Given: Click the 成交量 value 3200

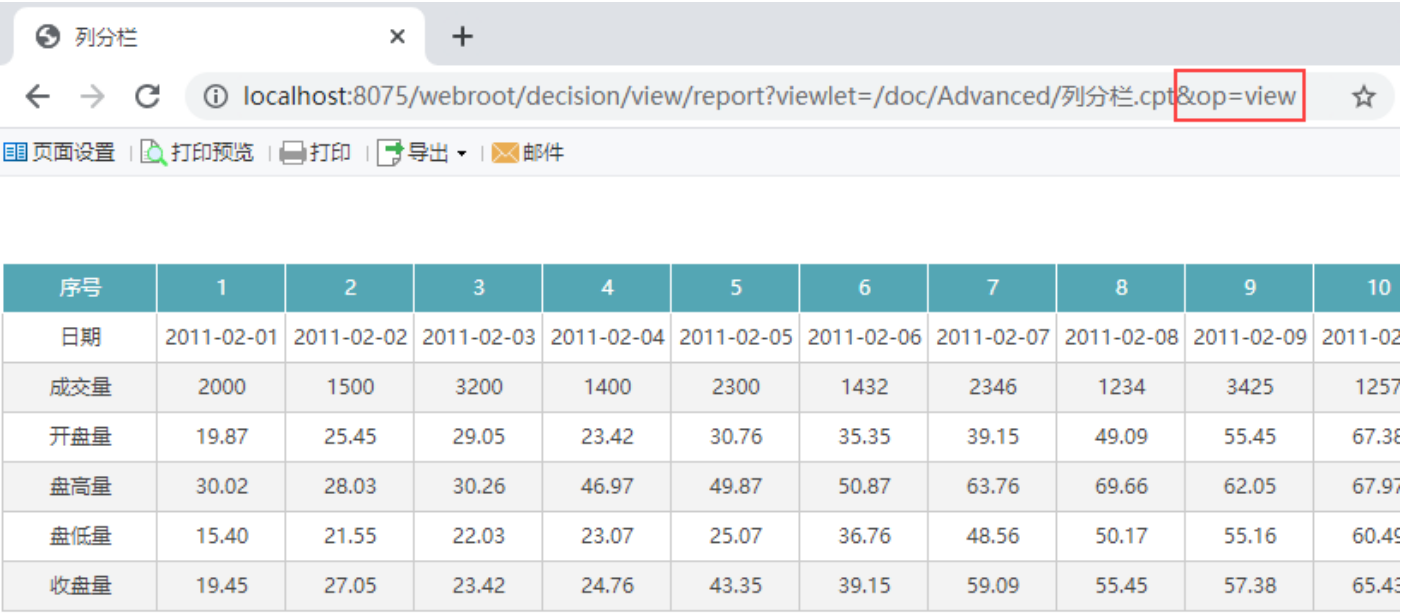Looking at the screenshot, I should click(479, 387).
